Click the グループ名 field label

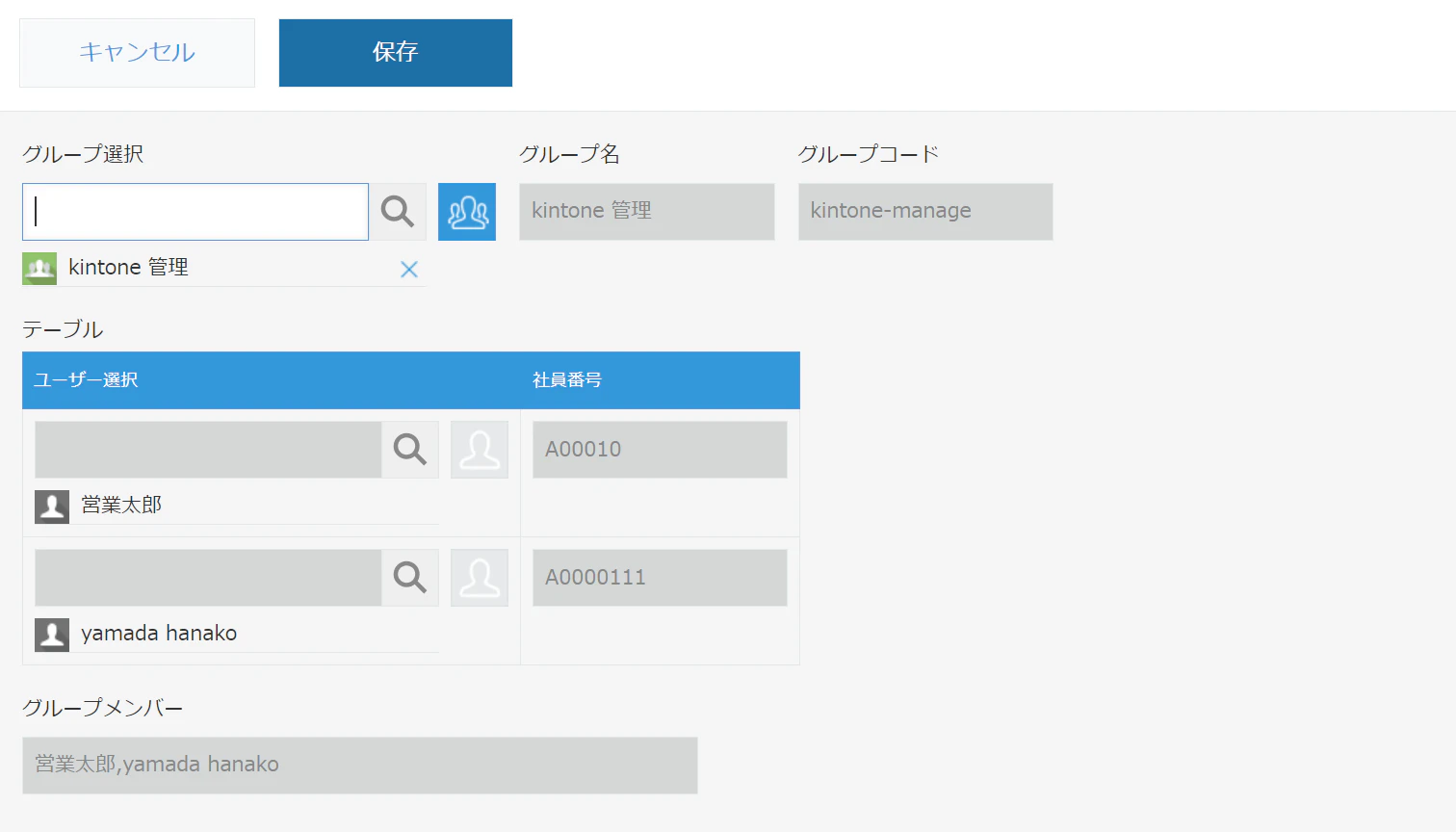(569, 154)
